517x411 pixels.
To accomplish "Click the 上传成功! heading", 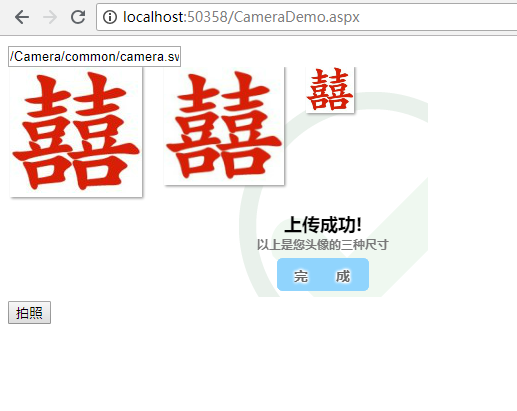I will pyautogui.click(x=323, y=225).
